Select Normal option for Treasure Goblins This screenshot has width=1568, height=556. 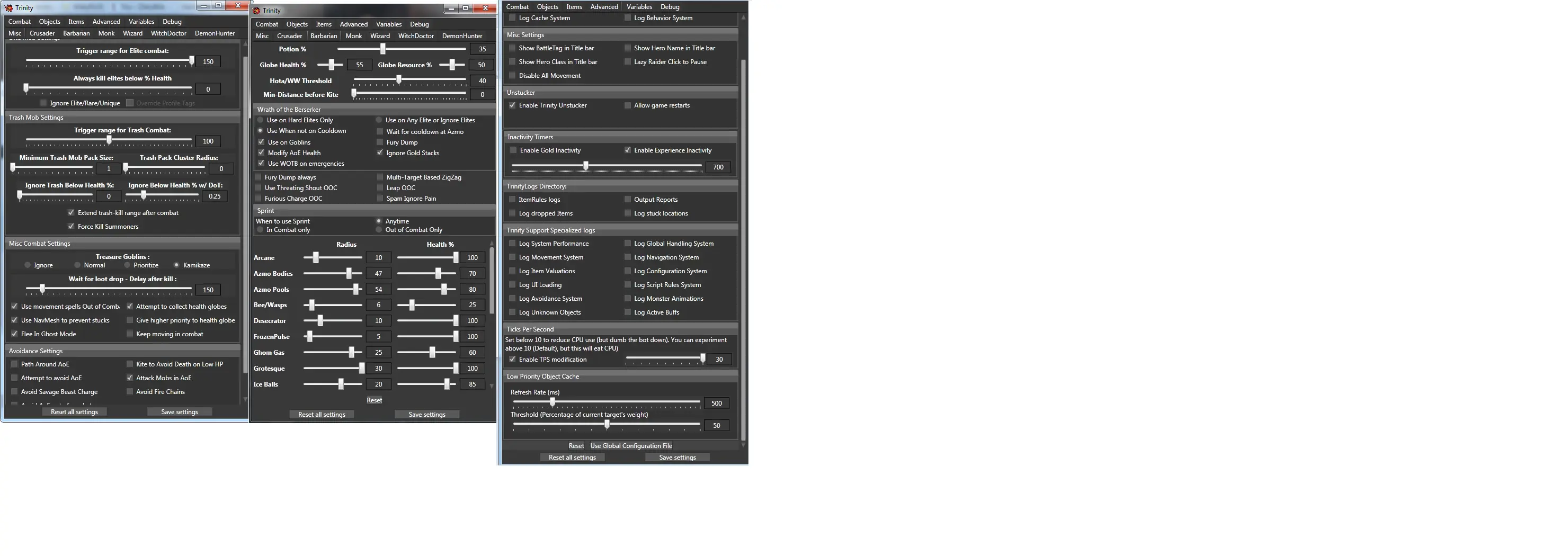pyautogui.click(x=77, y=265)
